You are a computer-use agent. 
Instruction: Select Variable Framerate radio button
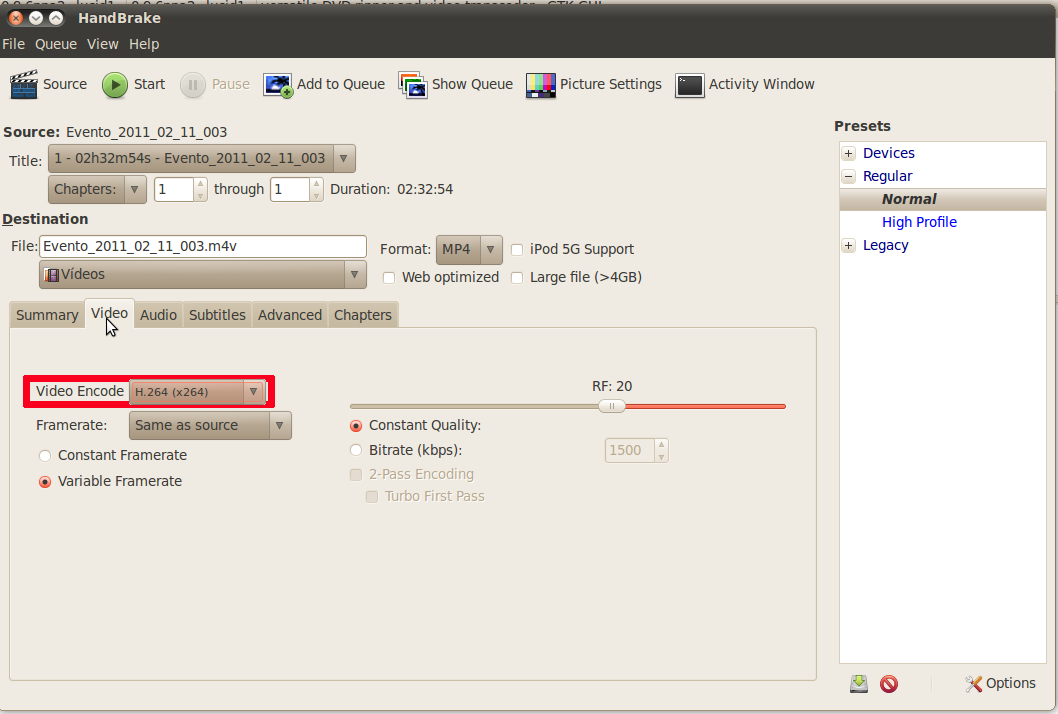point(45,482)
